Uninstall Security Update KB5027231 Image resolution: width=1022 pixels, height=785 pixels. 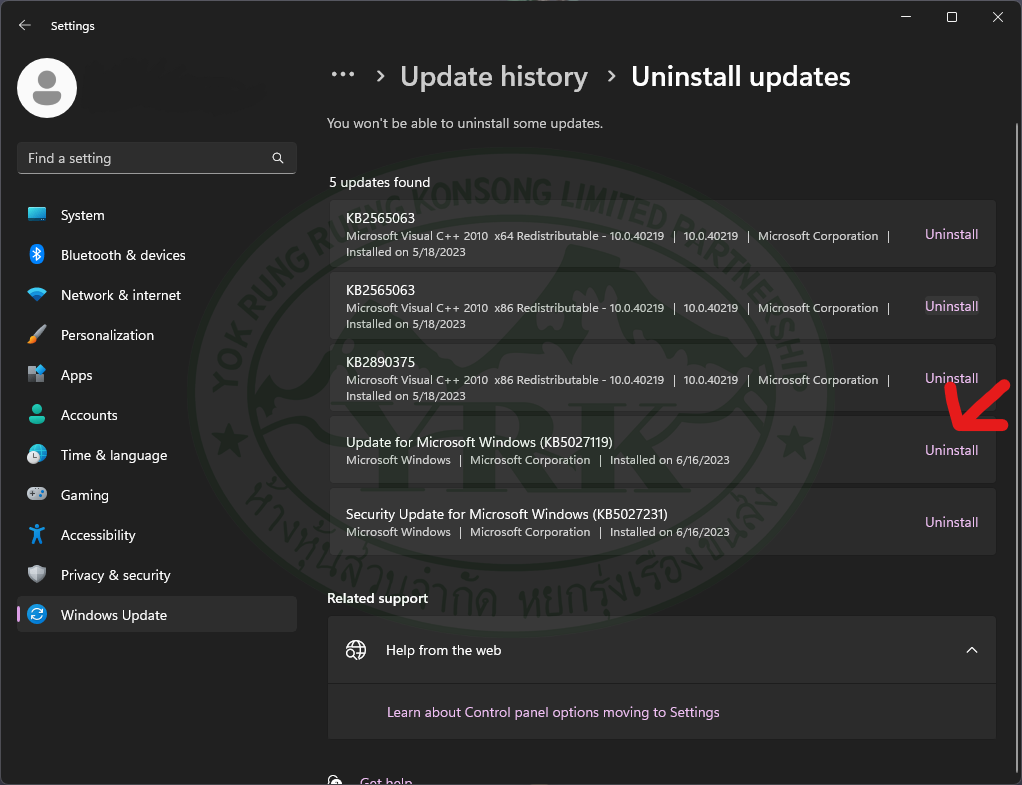tap(951, 522)
